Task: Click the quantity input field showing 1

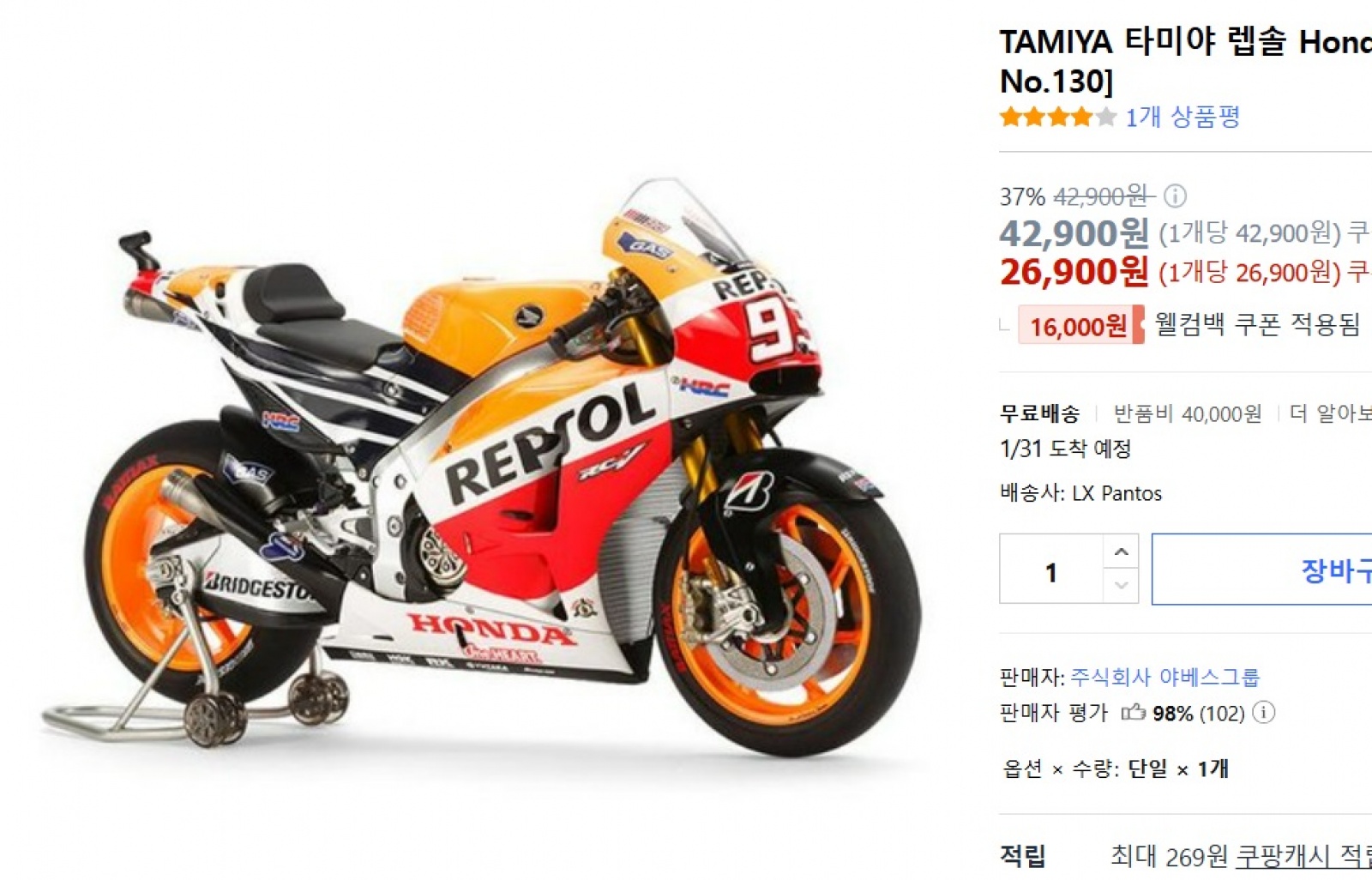Action: 1051,569
